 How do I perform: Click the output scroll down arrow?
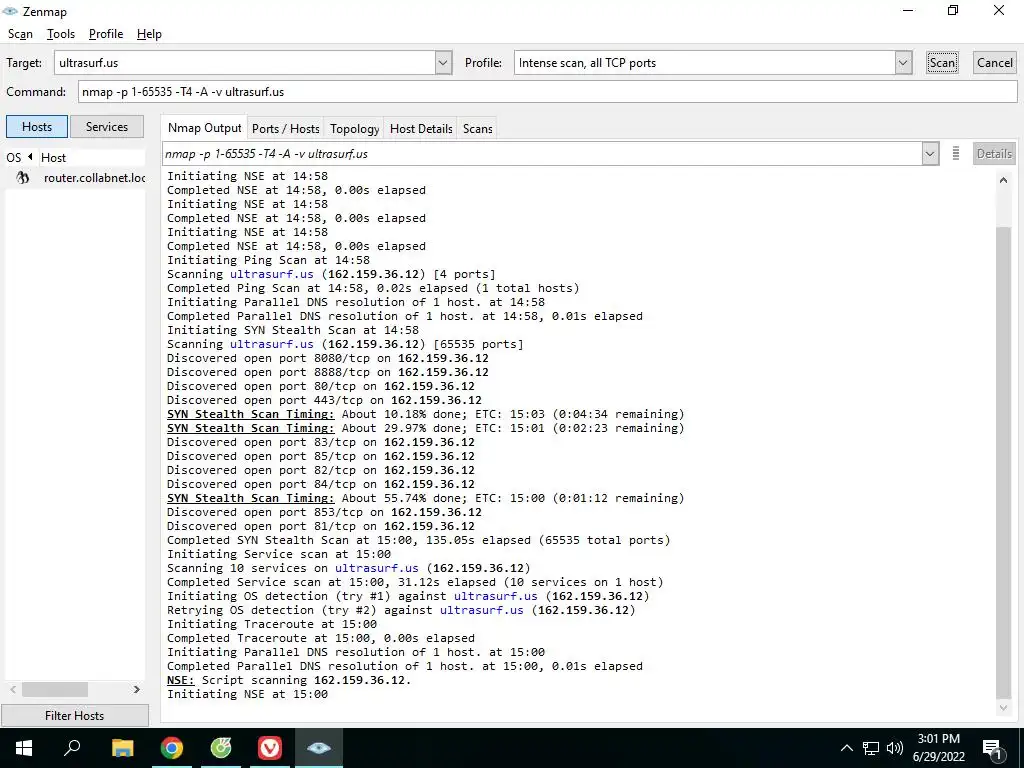[1003, 708]
